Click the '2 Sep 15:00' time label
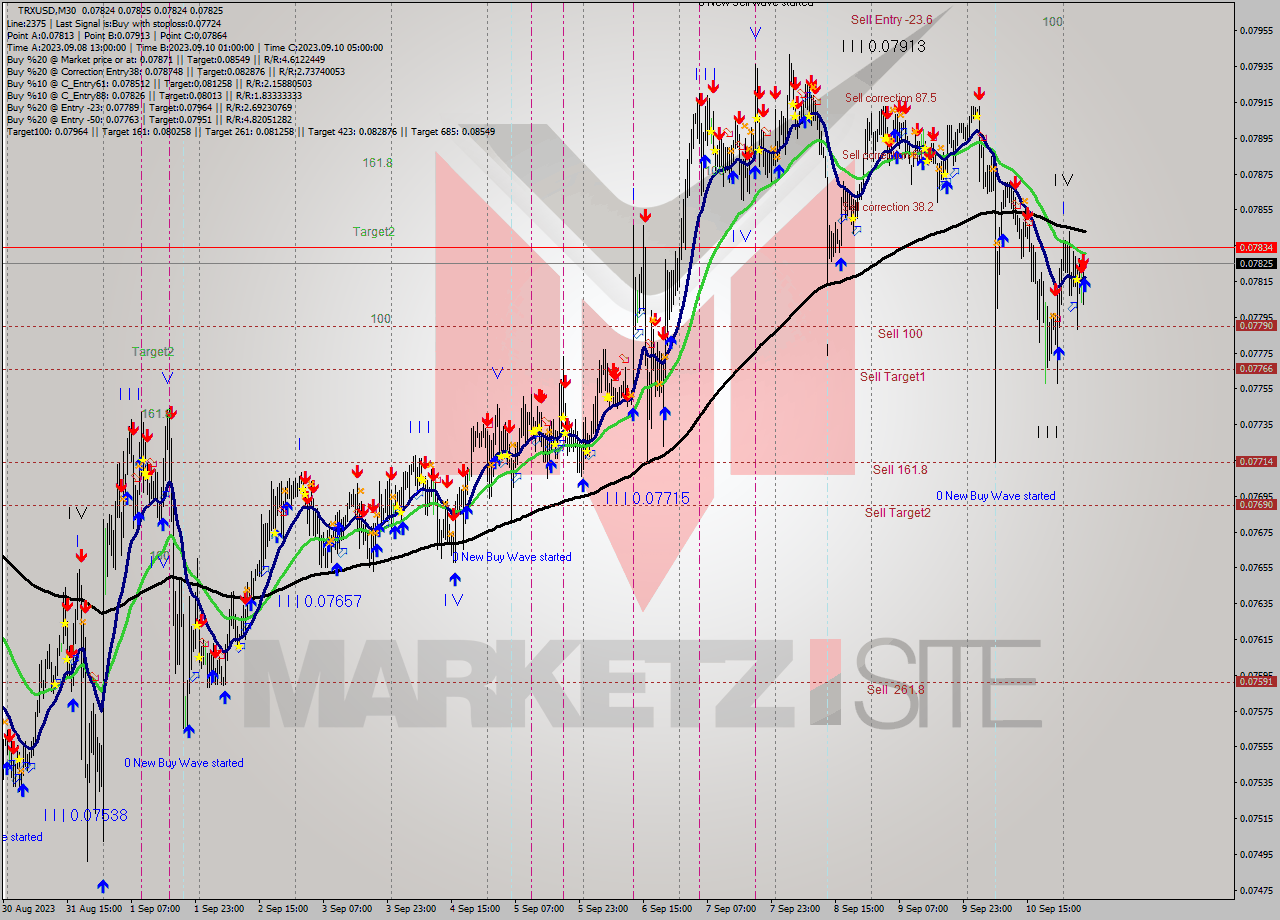 point(284,909)
